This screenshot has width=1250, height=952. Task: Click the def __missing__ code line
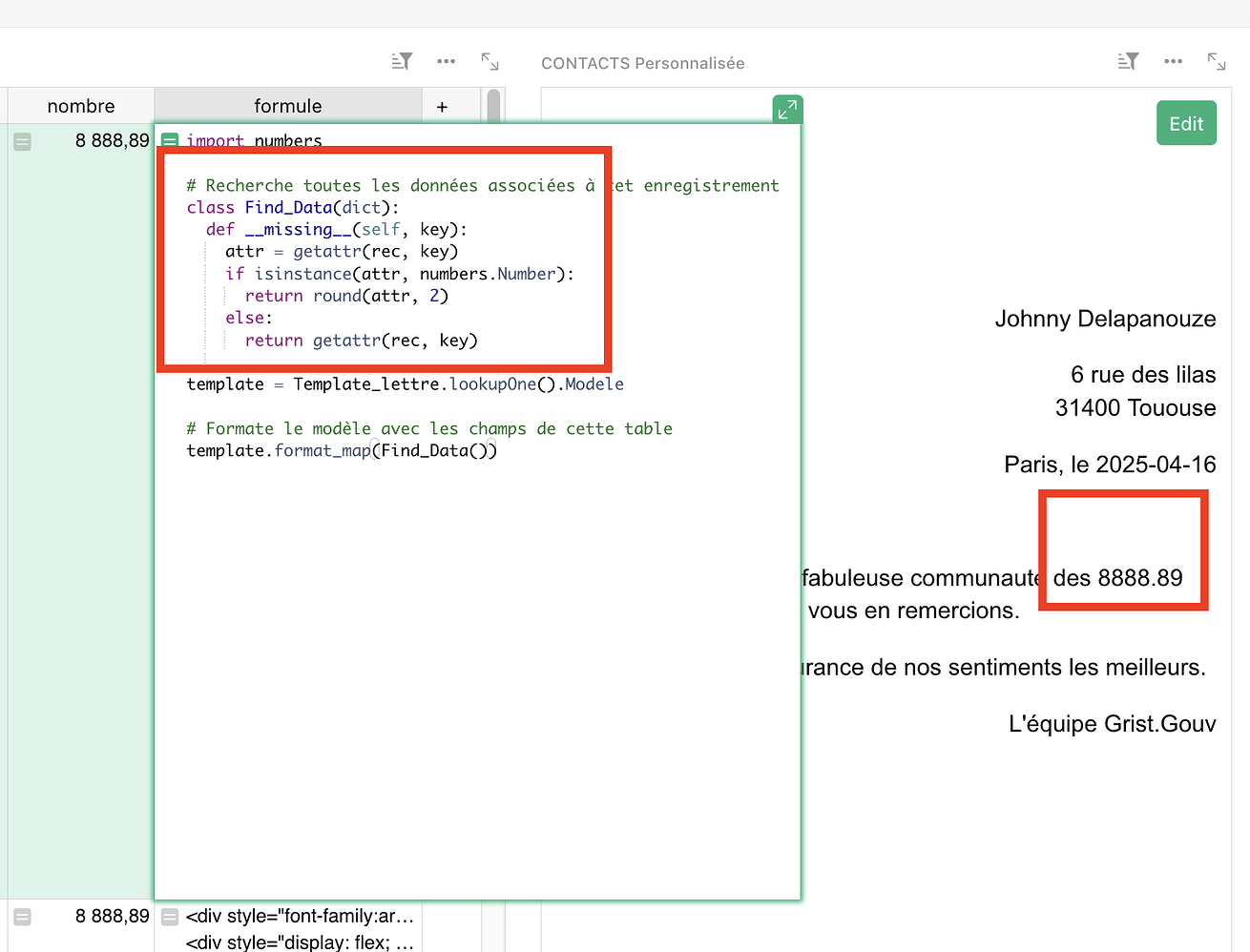click(x=336, y=230)
